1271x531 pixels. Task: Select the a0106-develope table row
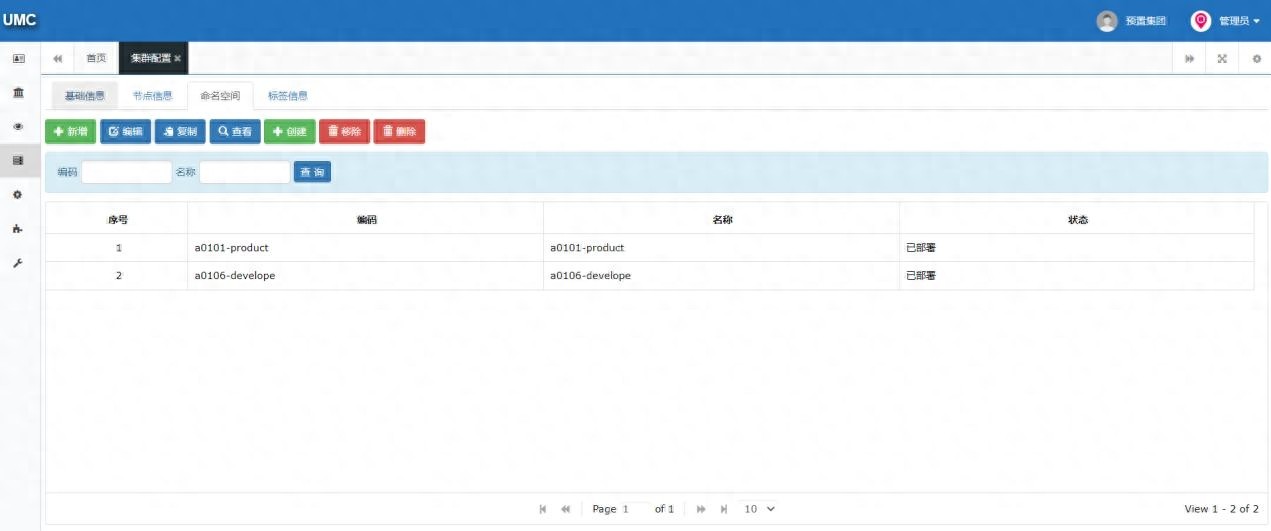pyautogui.click(x=649, y=276)
